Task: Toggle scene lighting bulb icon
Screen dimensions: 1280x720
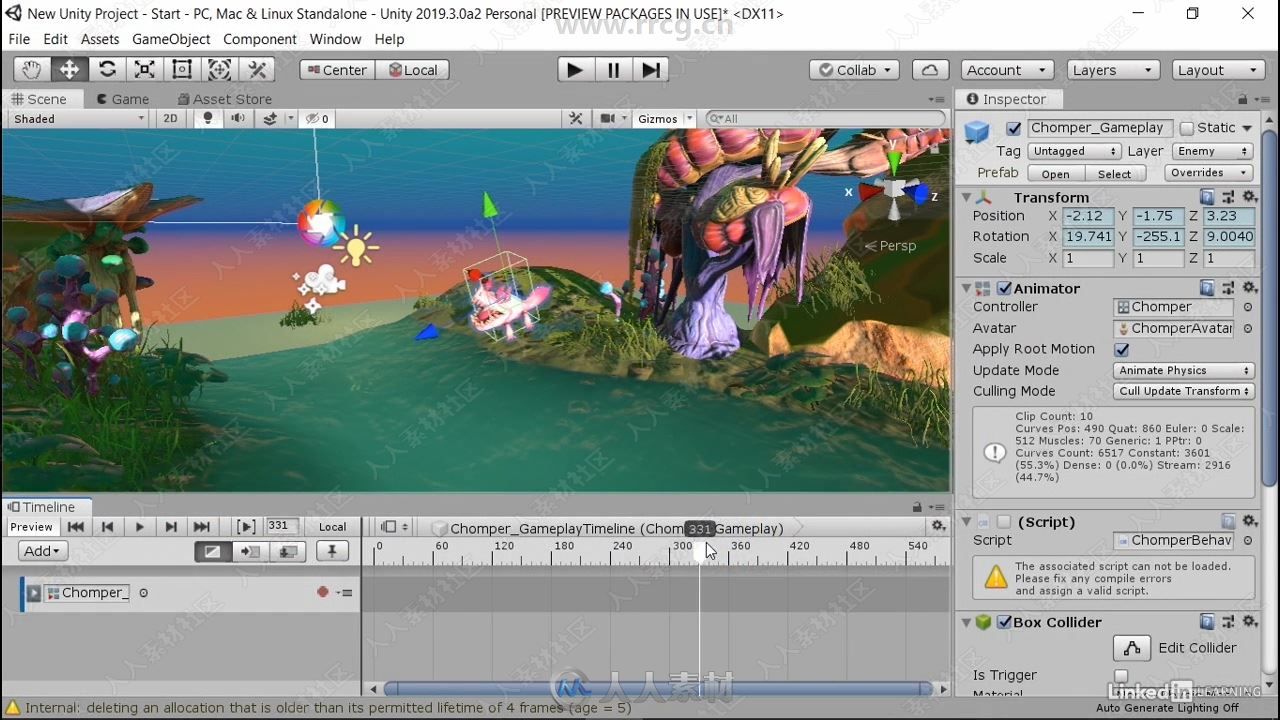Action: tap(208, 118)
